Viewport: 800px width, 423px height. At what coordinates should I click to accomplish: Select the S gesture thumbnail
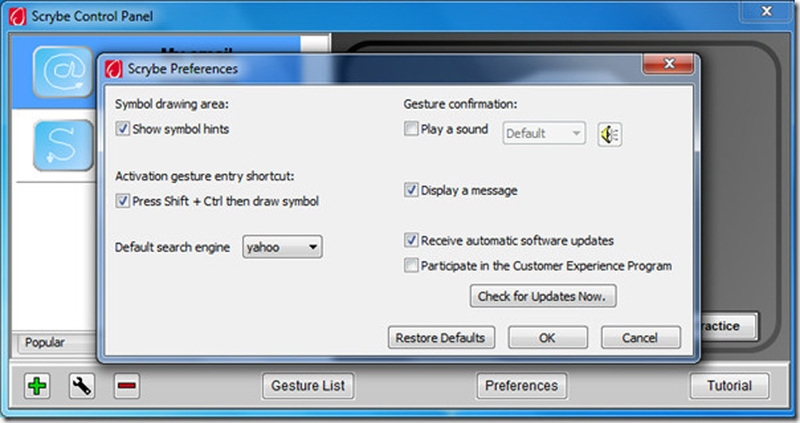tap(63, 145)
